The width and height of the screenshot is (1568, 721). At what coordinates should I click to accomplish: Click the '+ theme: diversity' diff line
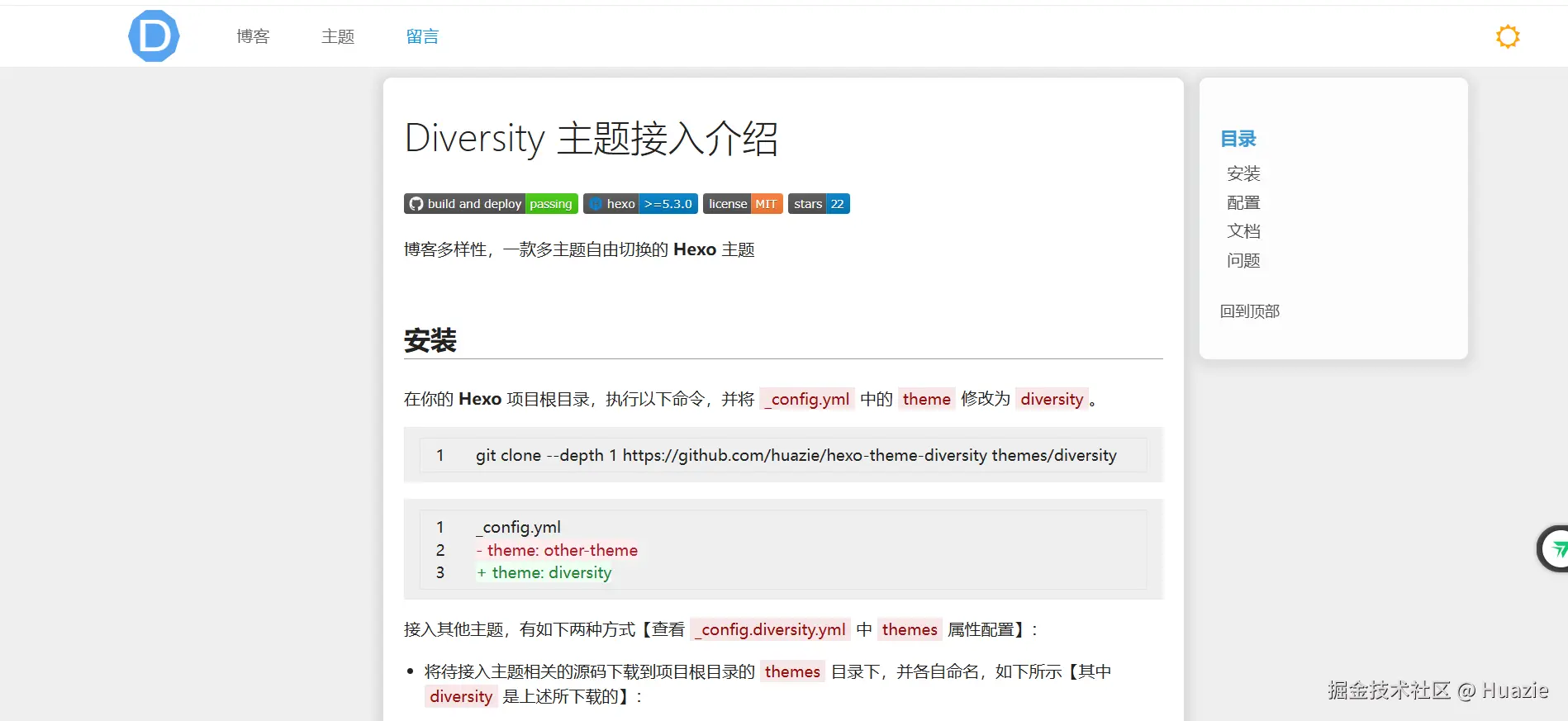544,572
